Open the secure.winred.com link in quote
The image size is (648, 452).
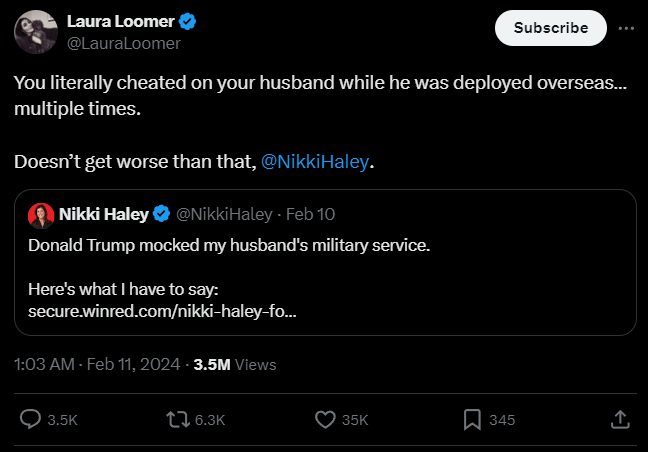162,311
